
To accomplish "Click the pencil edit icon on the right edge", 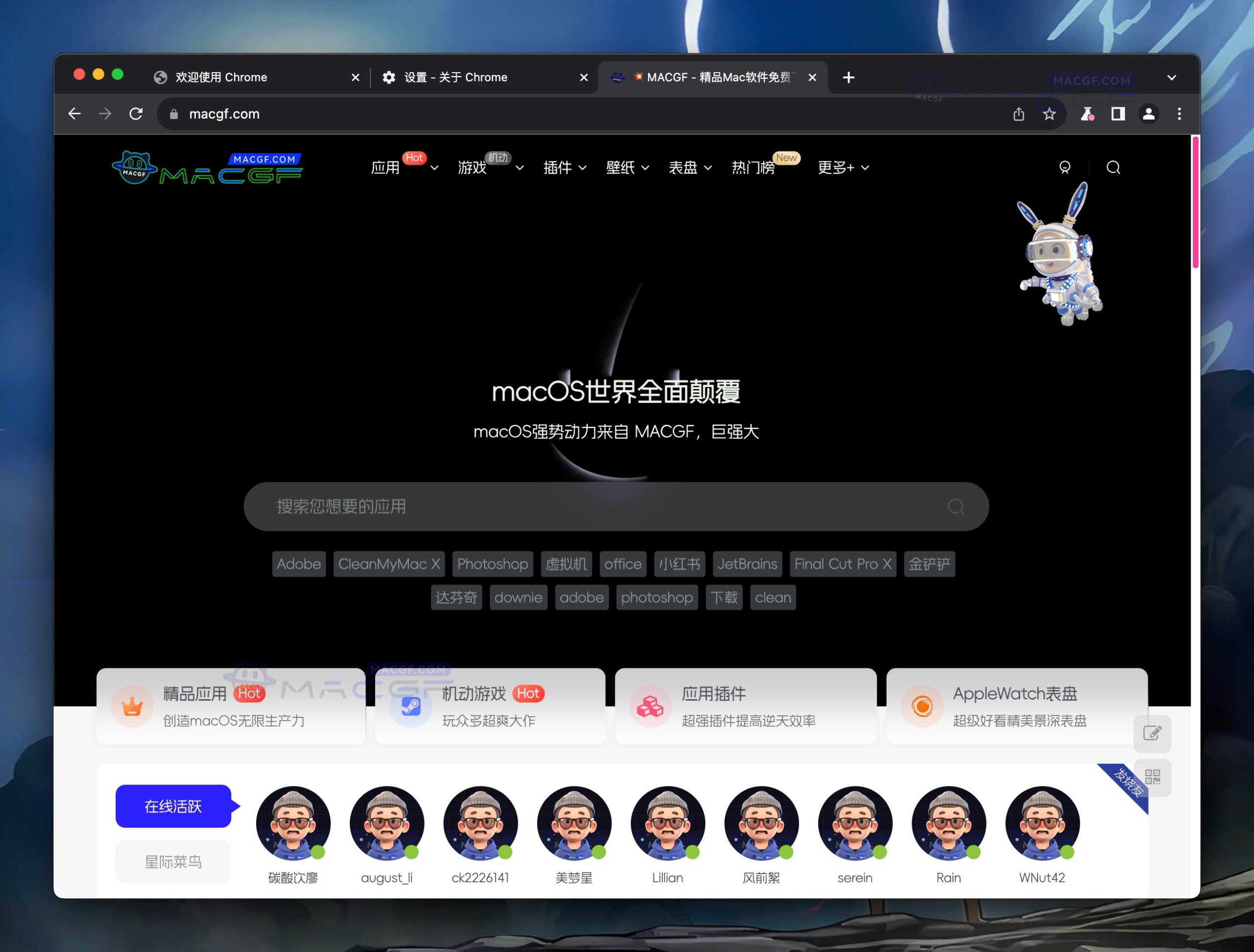I will coord(1153,733).
